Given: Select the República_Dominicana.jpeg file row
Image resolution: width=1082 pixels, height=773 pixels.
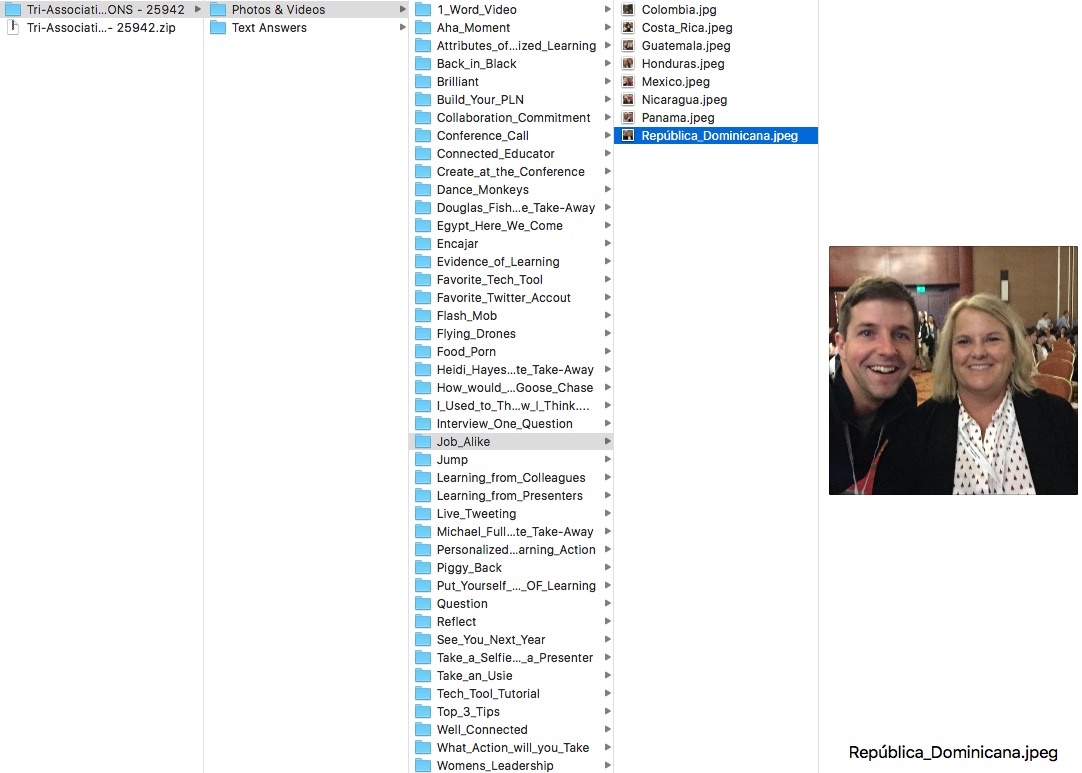Looking at the screenshot, I should (716, 135).
